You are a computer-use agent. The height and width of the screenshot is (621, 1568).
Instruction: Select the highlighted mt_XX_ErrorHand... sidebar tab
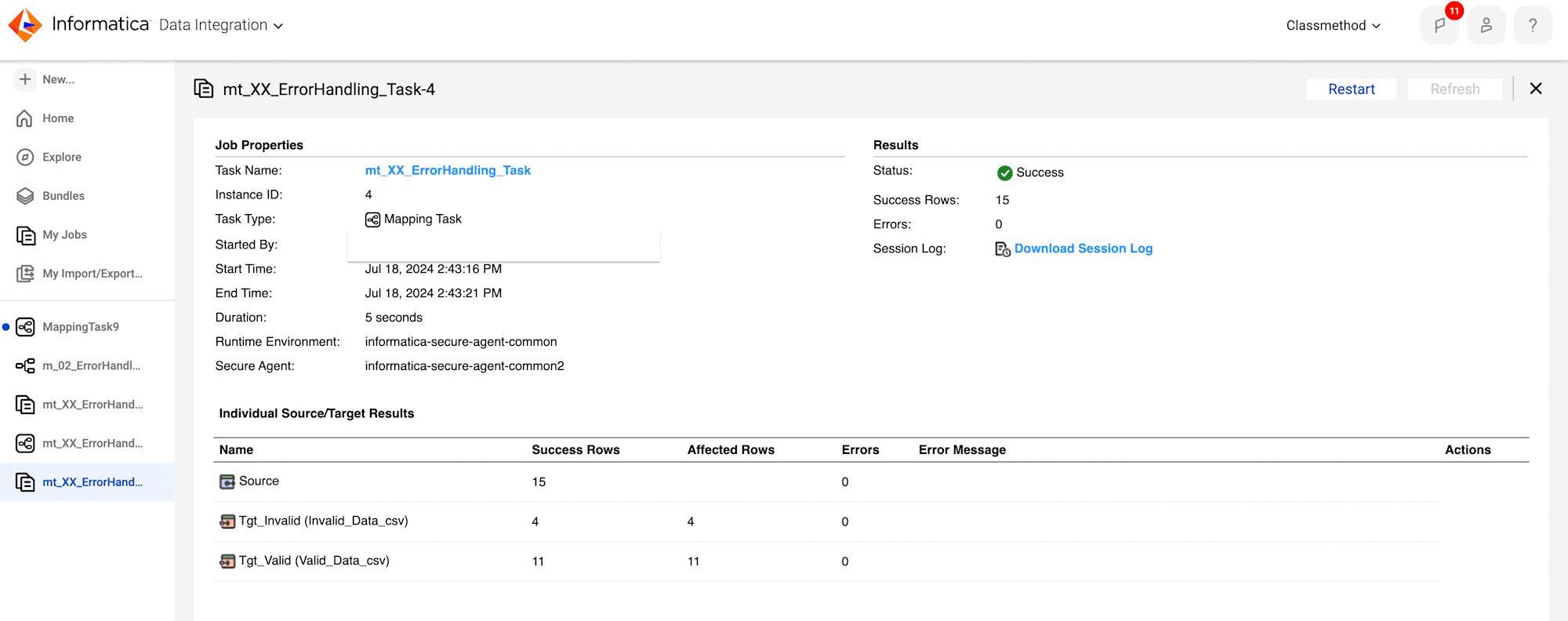pos(87,482)
